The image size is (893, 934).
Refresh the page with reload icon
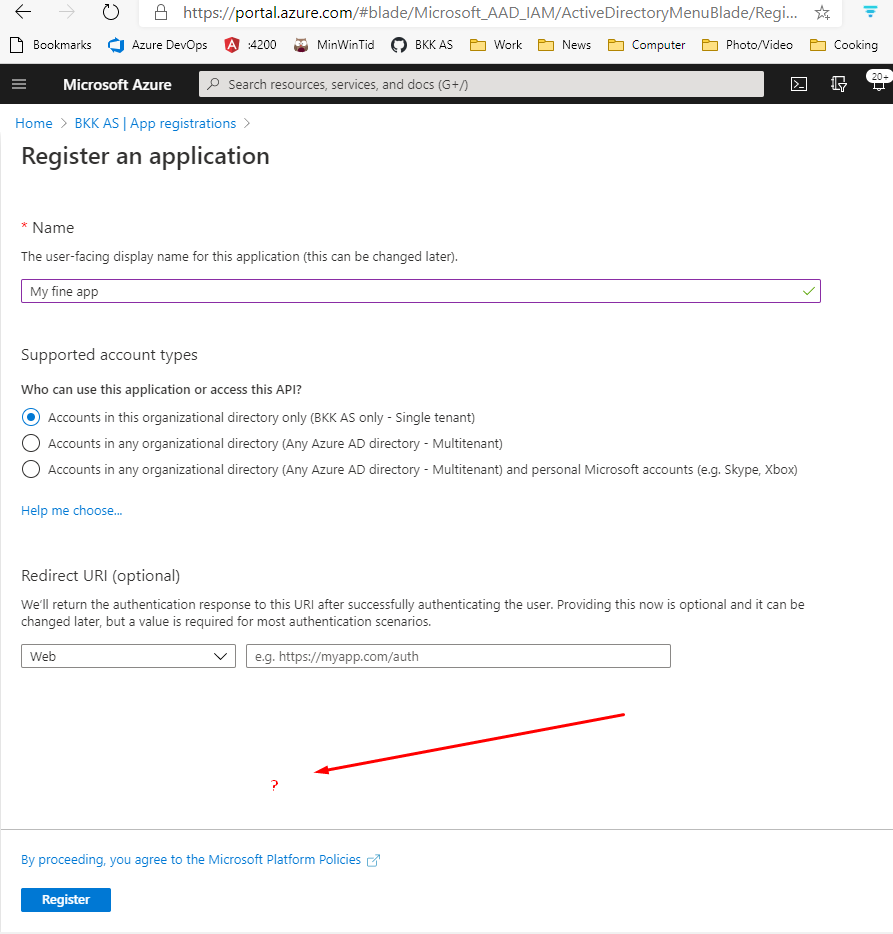pos(110,13)
